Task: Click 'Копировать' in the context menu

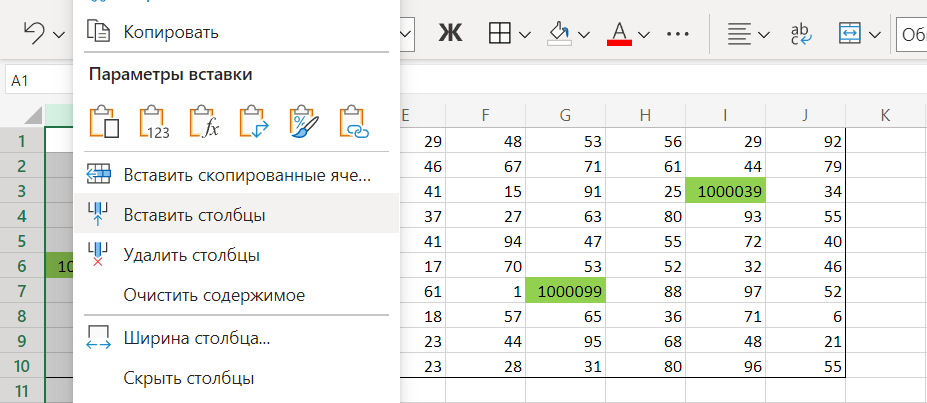Action: [x=171, y=32]
